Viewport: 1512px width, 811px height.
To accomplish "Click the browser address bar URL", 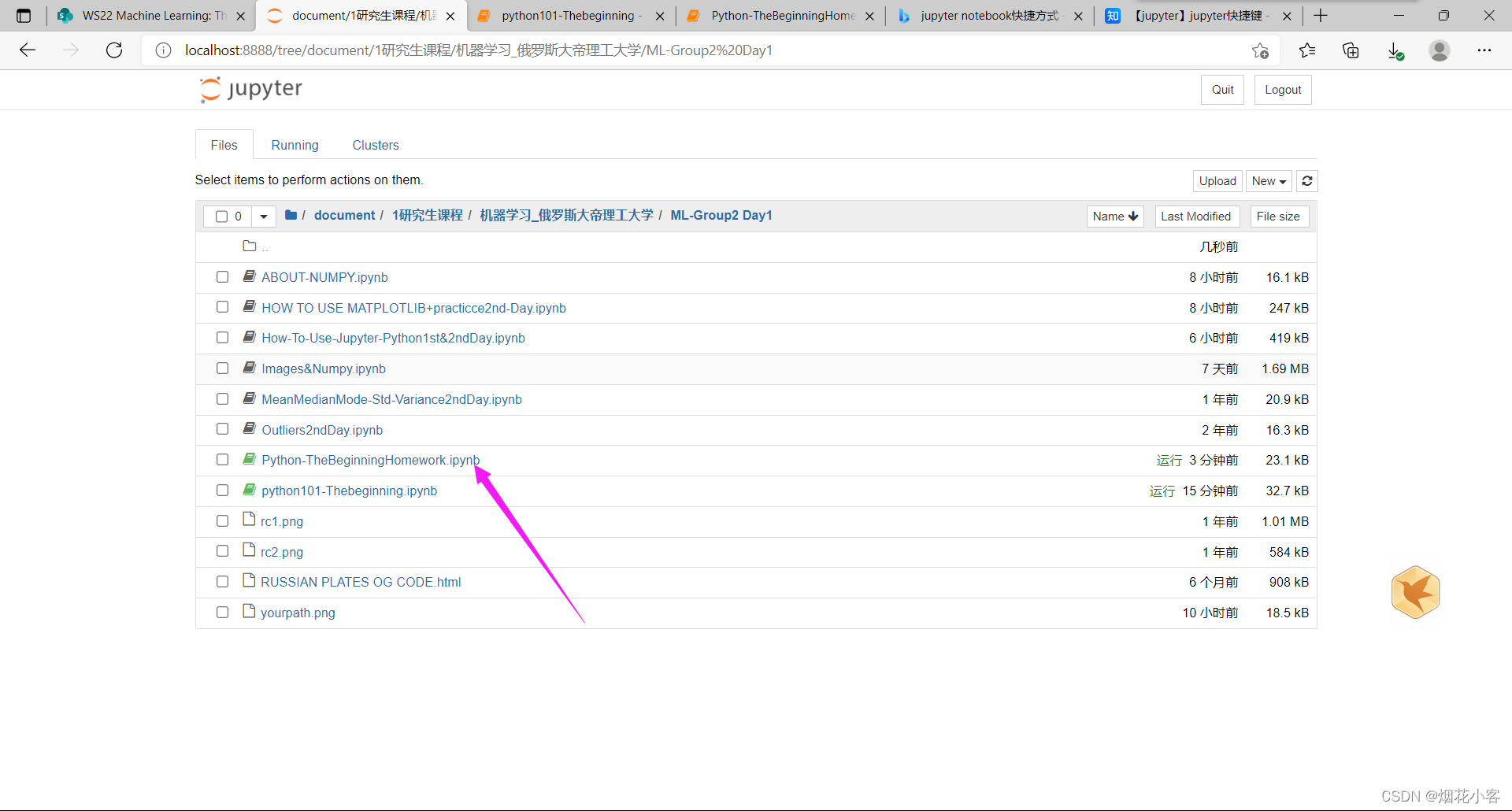I will [x=479, y=50].
